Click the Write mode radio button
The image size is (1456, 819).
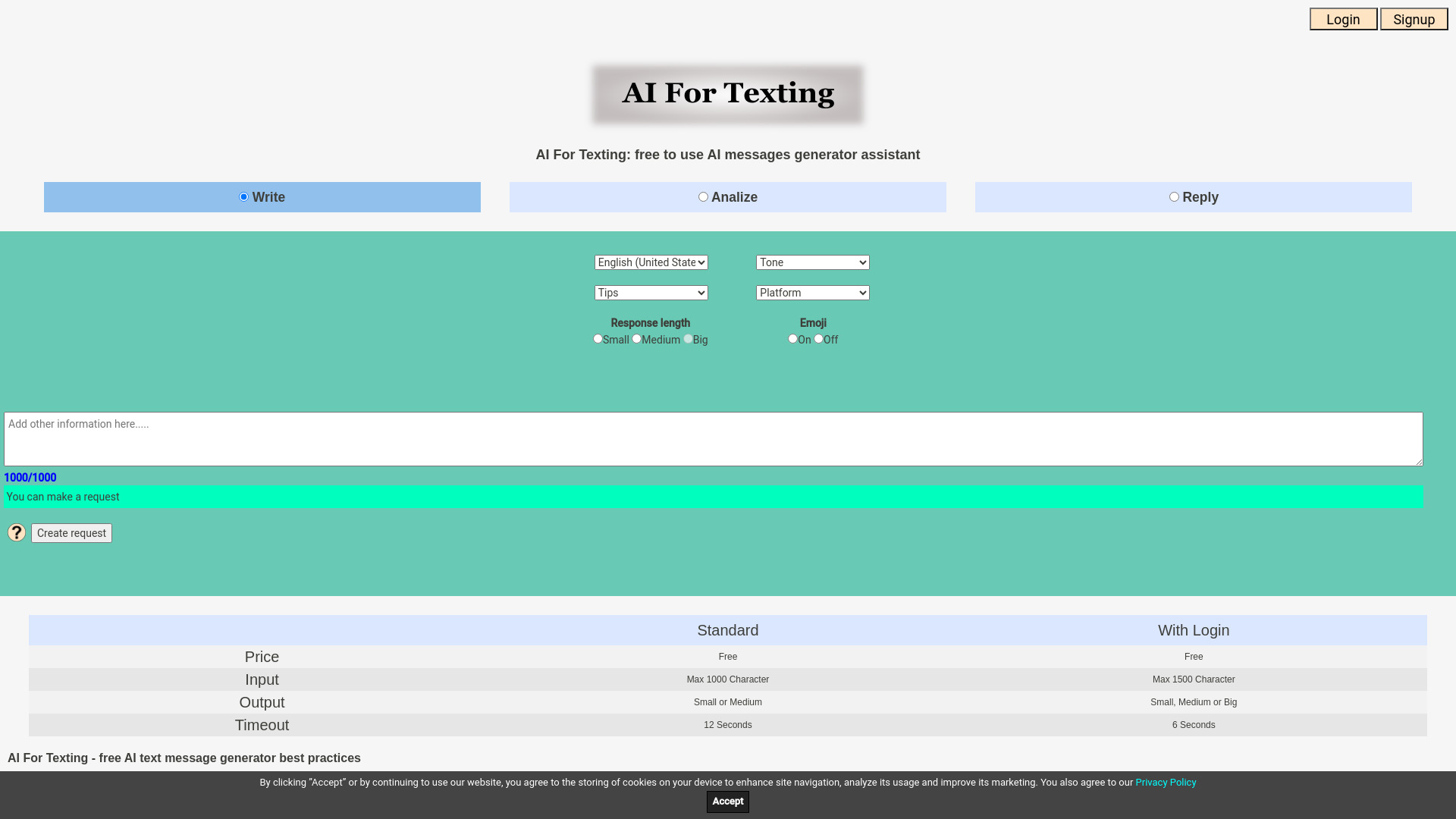point(244,196)
